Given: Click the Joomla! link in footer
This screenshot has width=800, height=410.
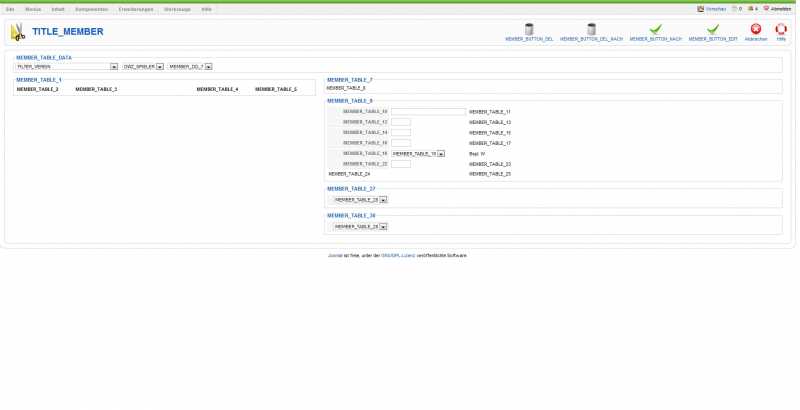Looking at the screenshot, I should [336, 256].
